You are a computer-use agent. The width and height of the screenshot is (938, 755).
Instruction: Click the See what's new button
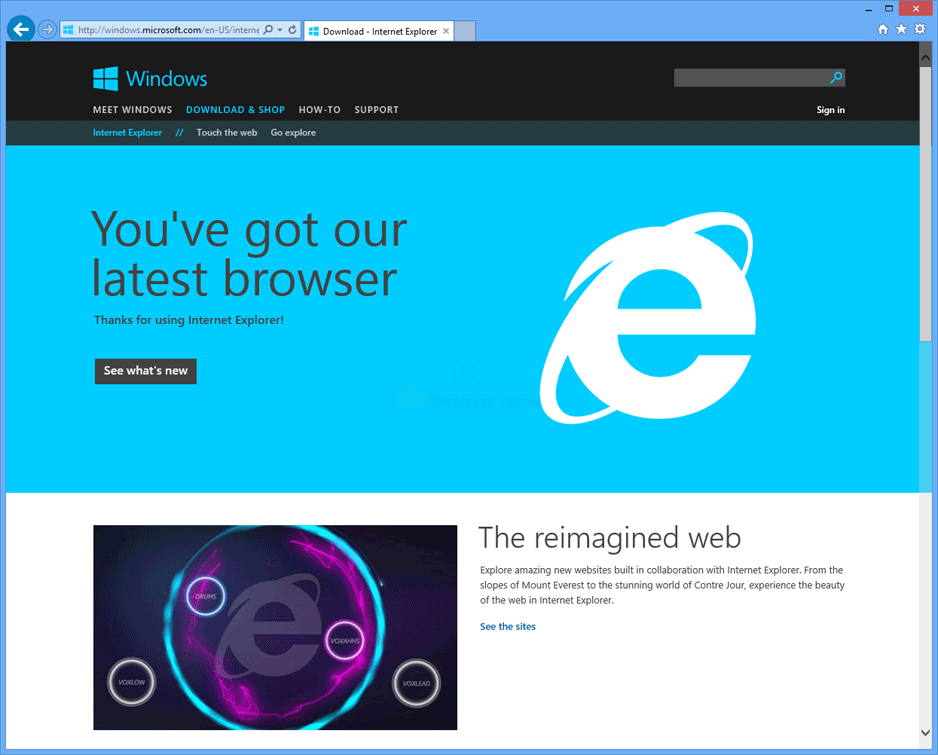tap(145, 371)
